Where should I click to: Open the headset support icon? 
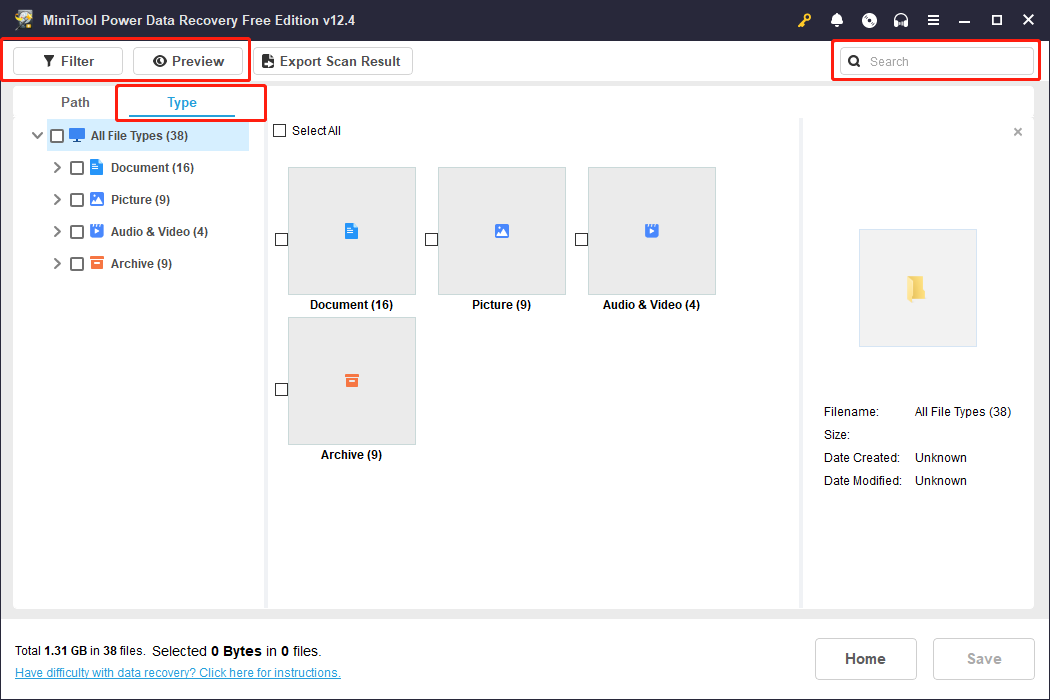(901, 20)
